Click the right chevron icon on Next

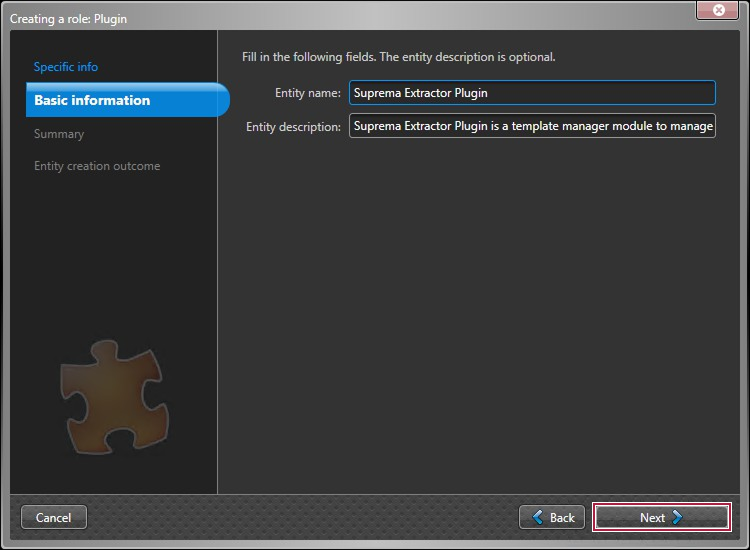tap(677, 517)
